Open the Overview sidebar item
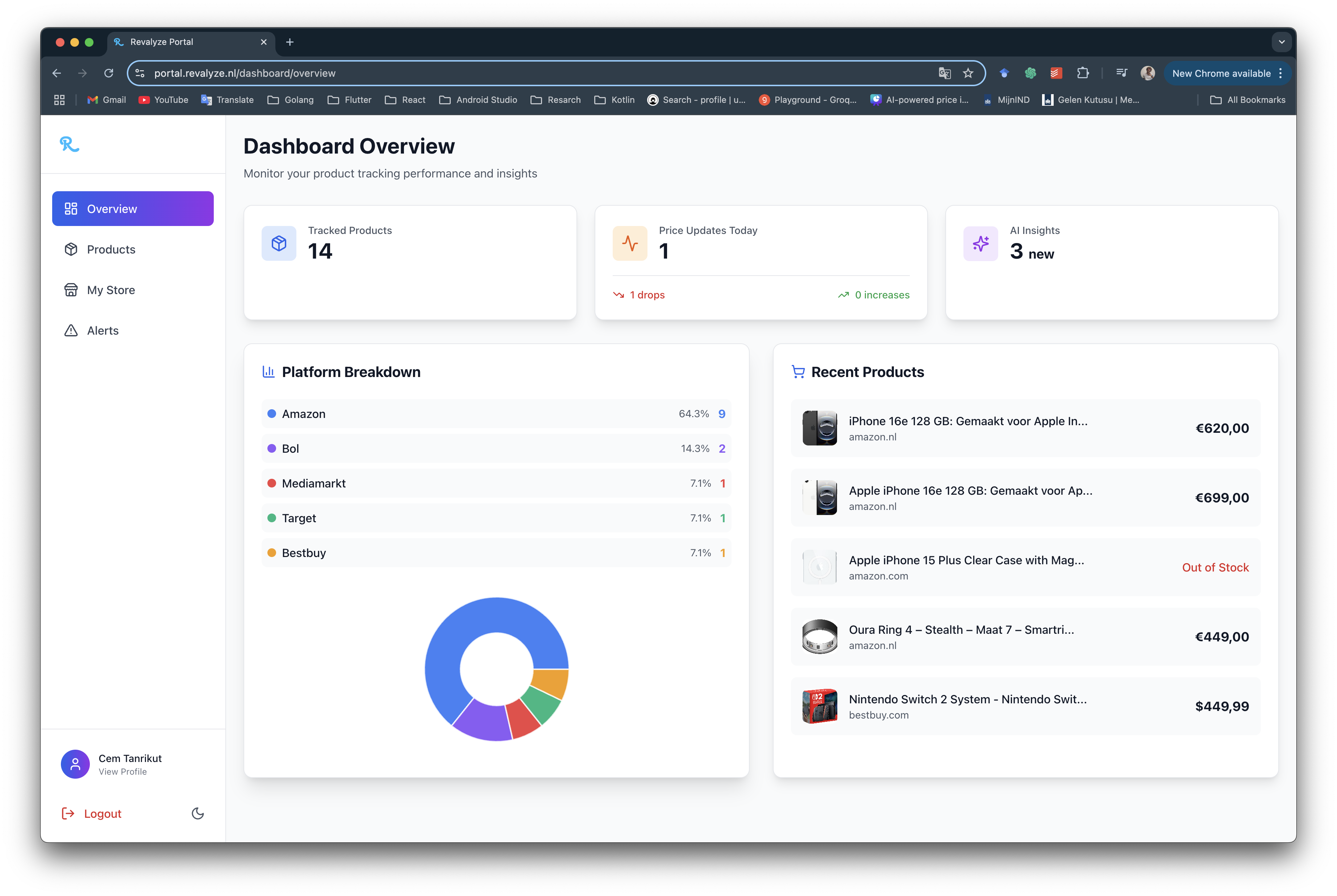Image resolution: width=1337 pixels, height=896 pixels. tap(133, 209)
